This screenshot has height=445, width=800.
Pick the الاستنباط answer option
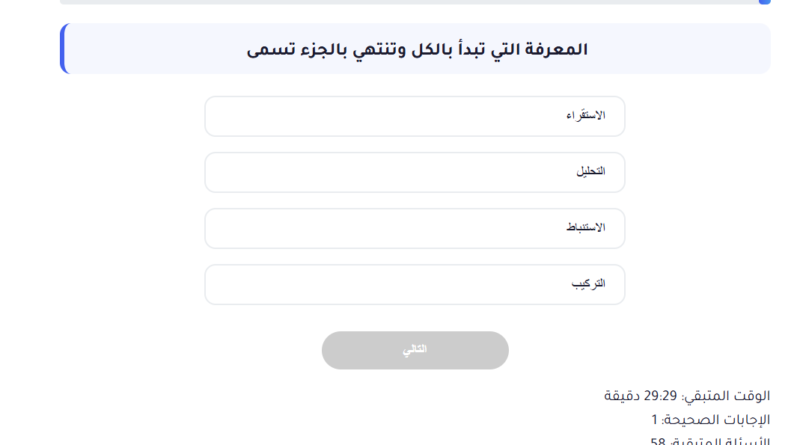[585, 228]
